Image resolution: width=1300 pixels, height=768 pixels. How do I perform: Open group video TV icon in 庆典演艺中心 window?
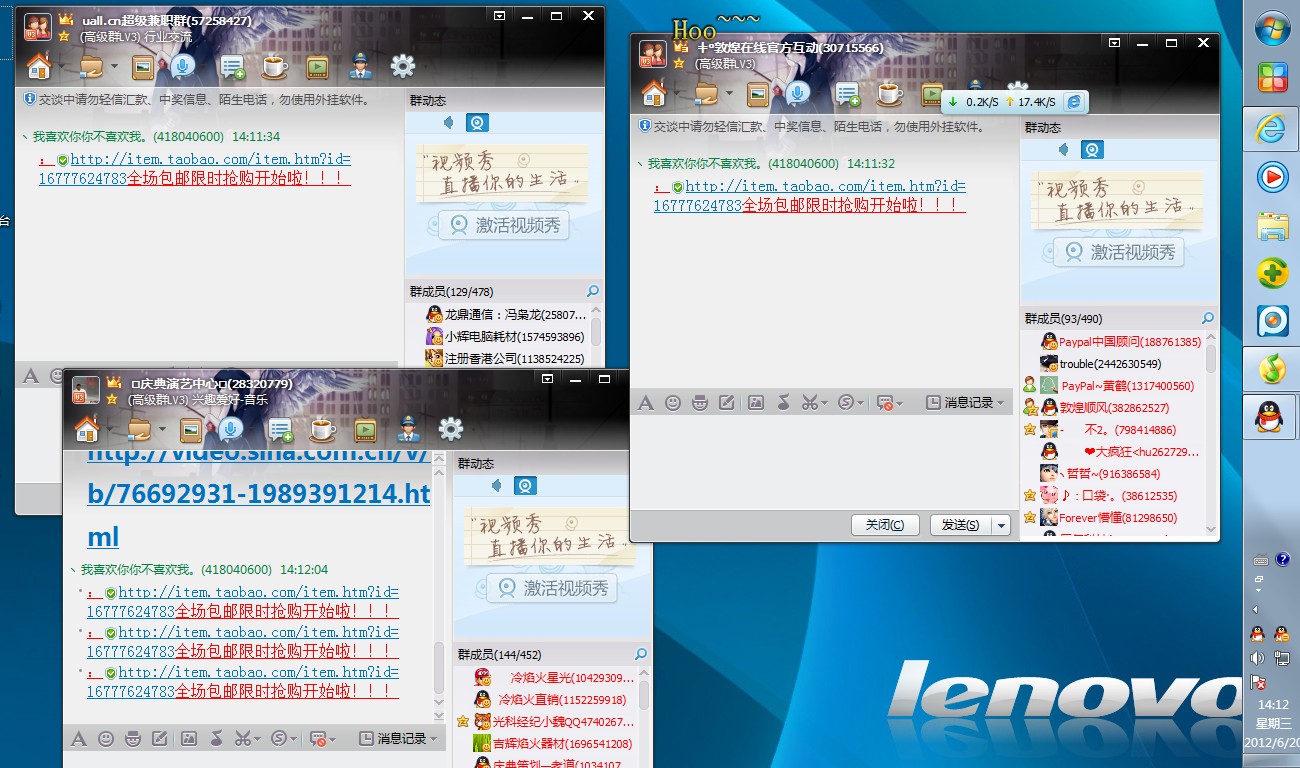click(x=365, y=430)
